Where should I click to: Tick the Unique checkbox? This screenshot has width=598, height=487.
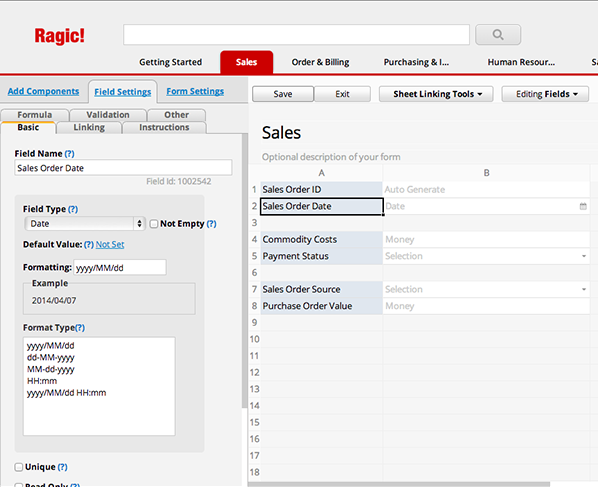(19, 467)
